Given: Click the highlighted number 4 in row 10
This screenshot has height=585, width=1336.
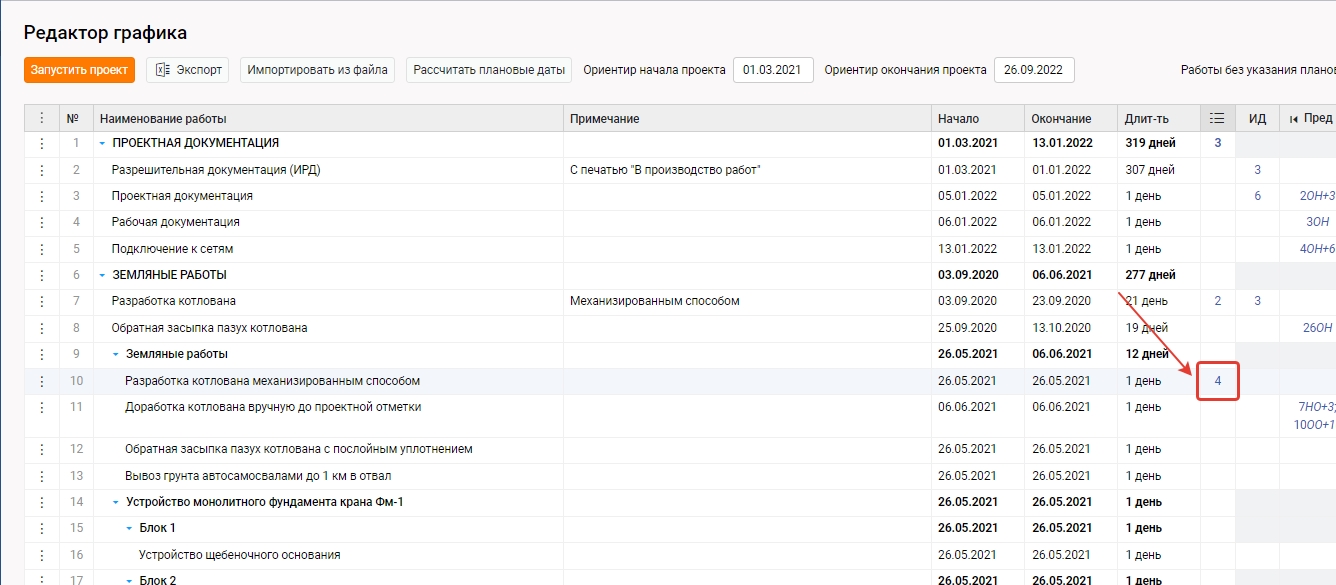Looking at the screenshot, I should (1217, 381).
